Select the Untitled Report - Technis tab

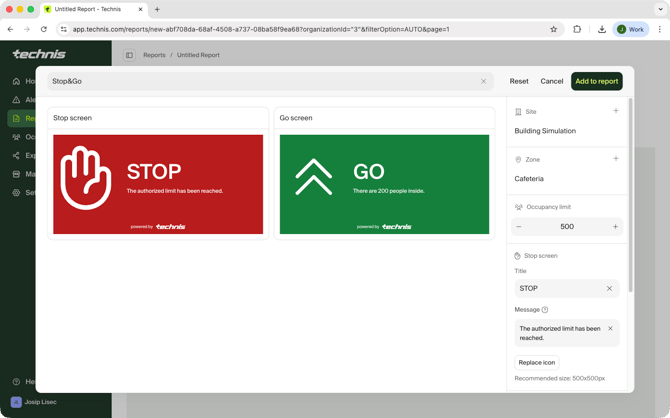coord(94,9)
